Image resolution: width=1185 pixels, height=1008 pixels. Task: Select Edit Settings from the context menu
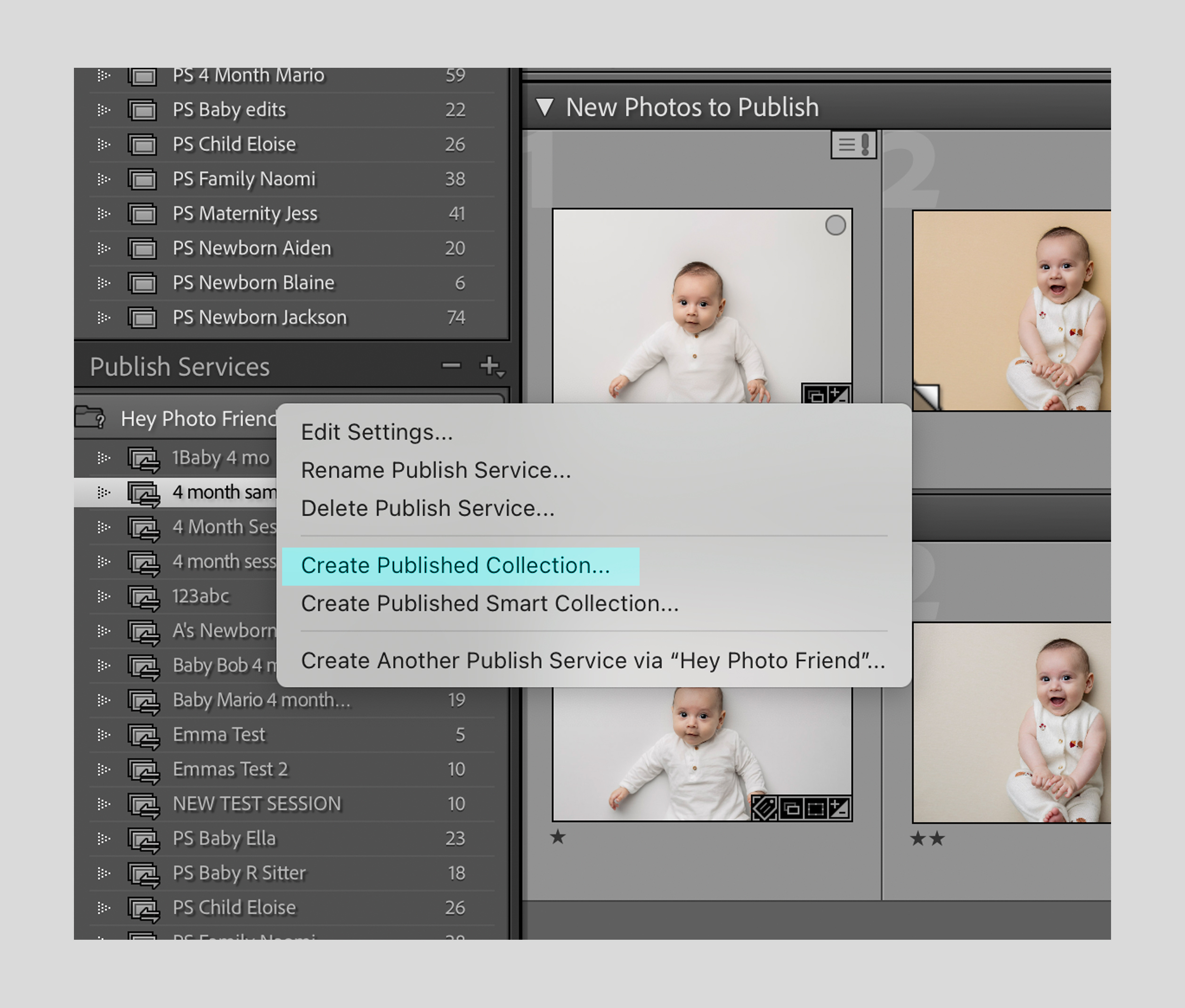click(377, 432)
